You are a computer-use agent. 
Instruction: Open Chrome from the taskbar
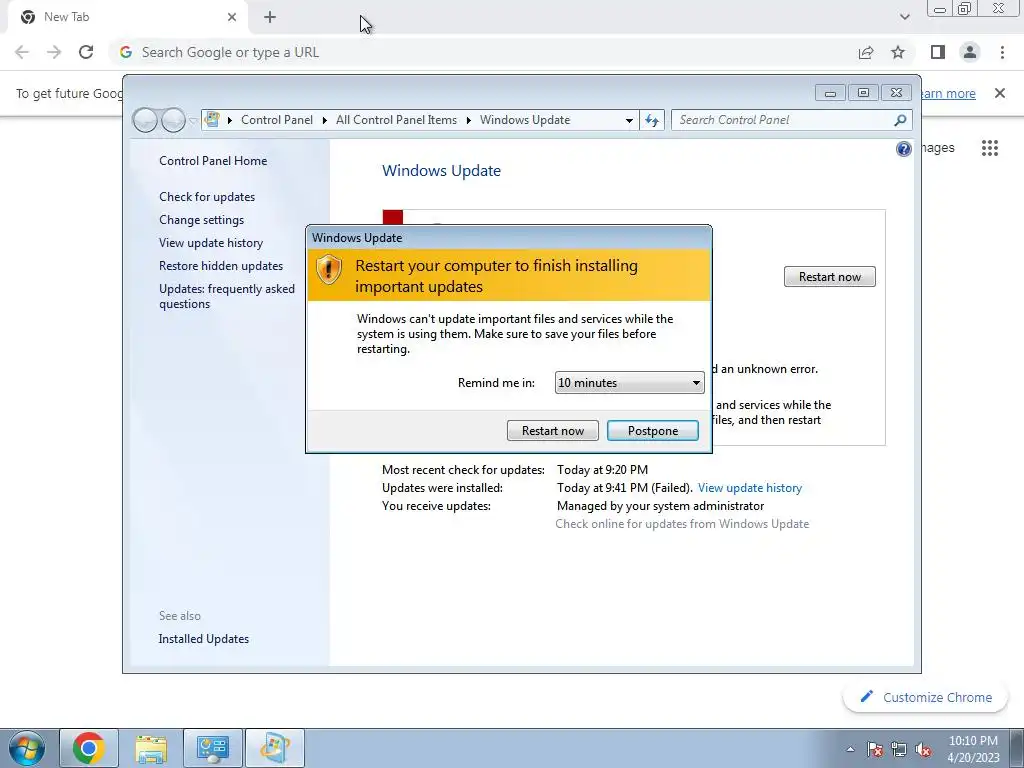89,748
